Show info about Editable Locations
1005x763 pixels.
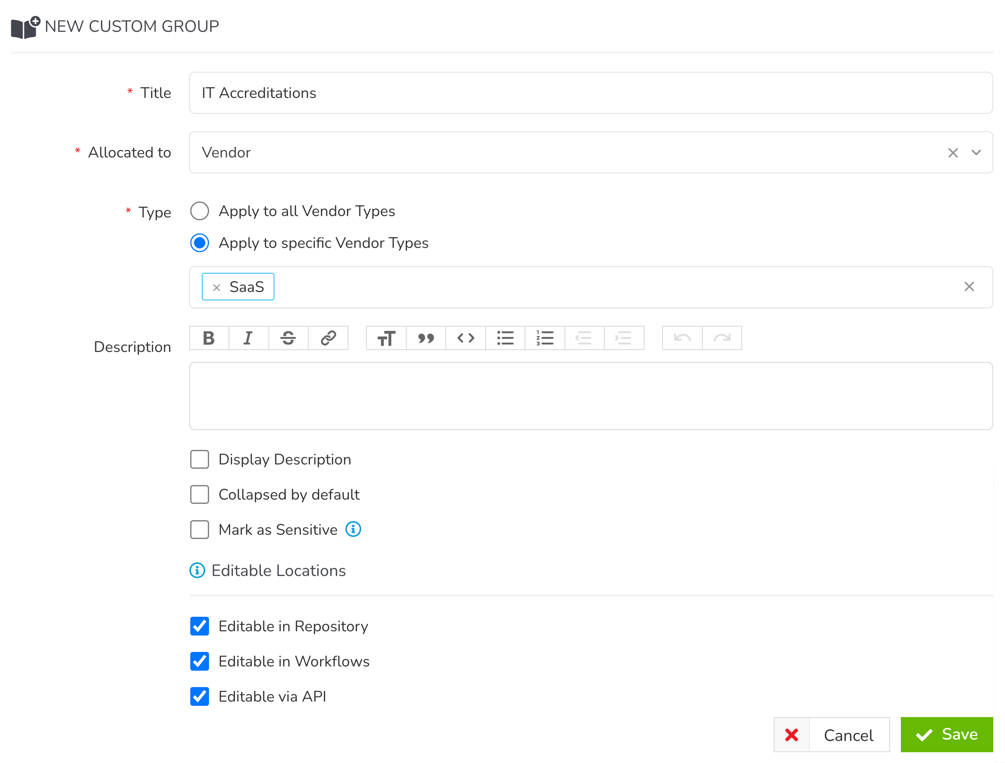coord(197,570)
